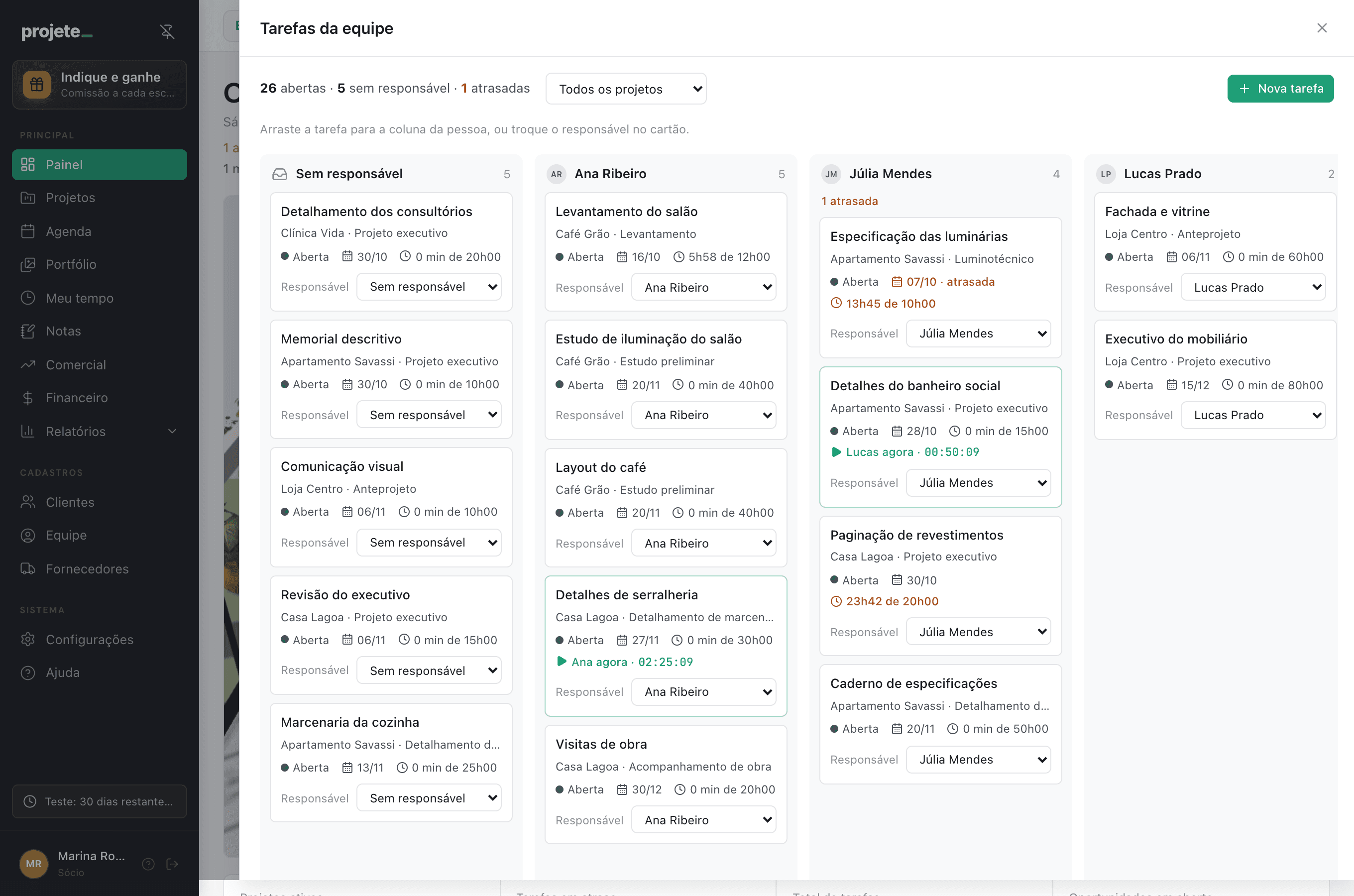Open responsável dropdown for Memorial descritivo

[x=429, y=414]
